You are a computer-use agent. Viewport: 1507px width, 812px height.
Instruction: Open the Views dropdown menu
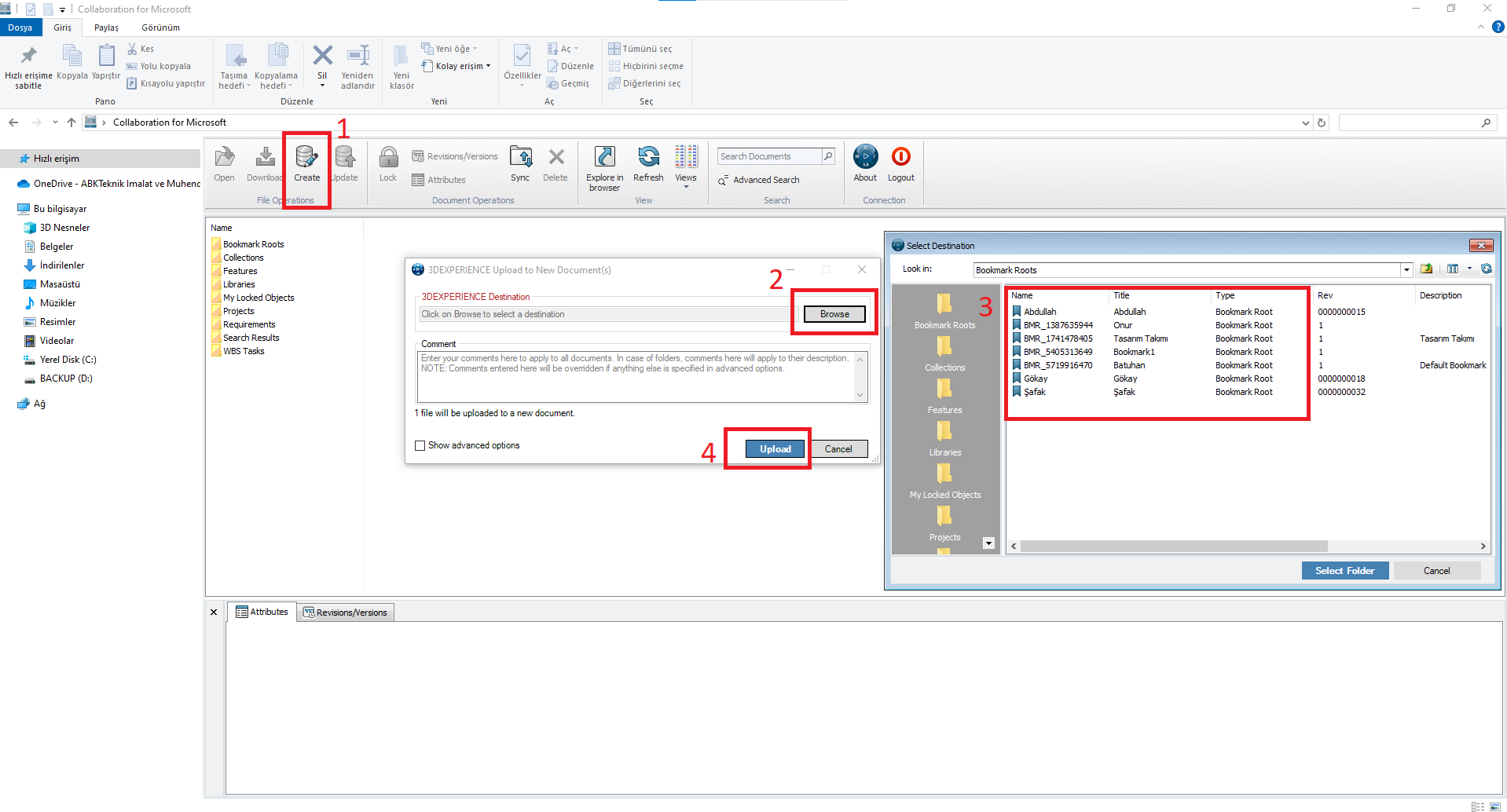[x=686, y=166]
